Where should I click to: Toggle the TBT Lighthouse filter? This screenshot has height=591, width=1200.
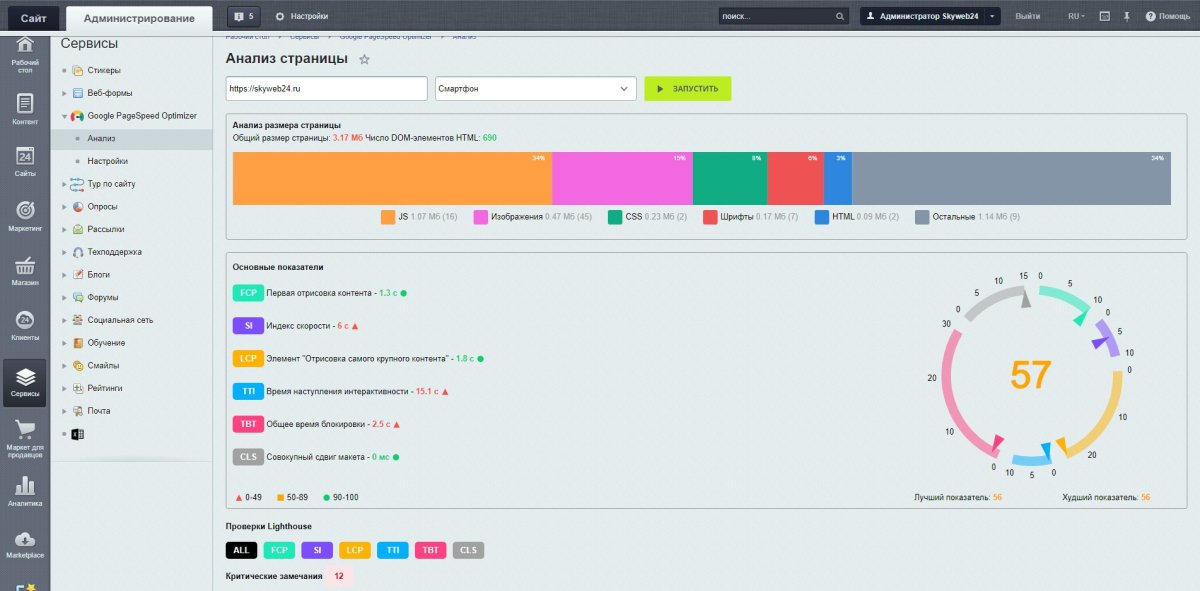click(x=430, y=550)
